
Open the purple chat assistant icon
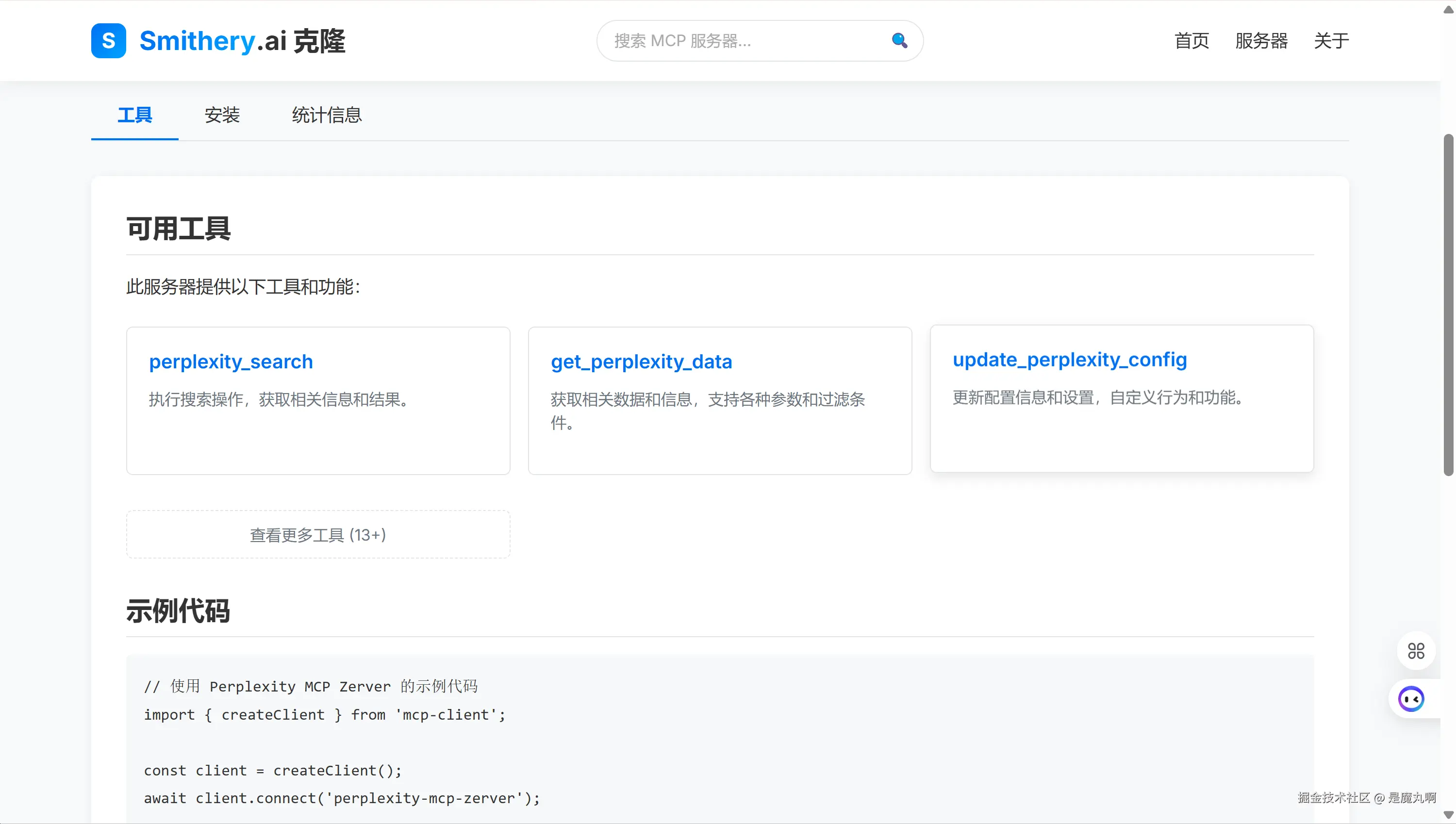[1411, 699]
